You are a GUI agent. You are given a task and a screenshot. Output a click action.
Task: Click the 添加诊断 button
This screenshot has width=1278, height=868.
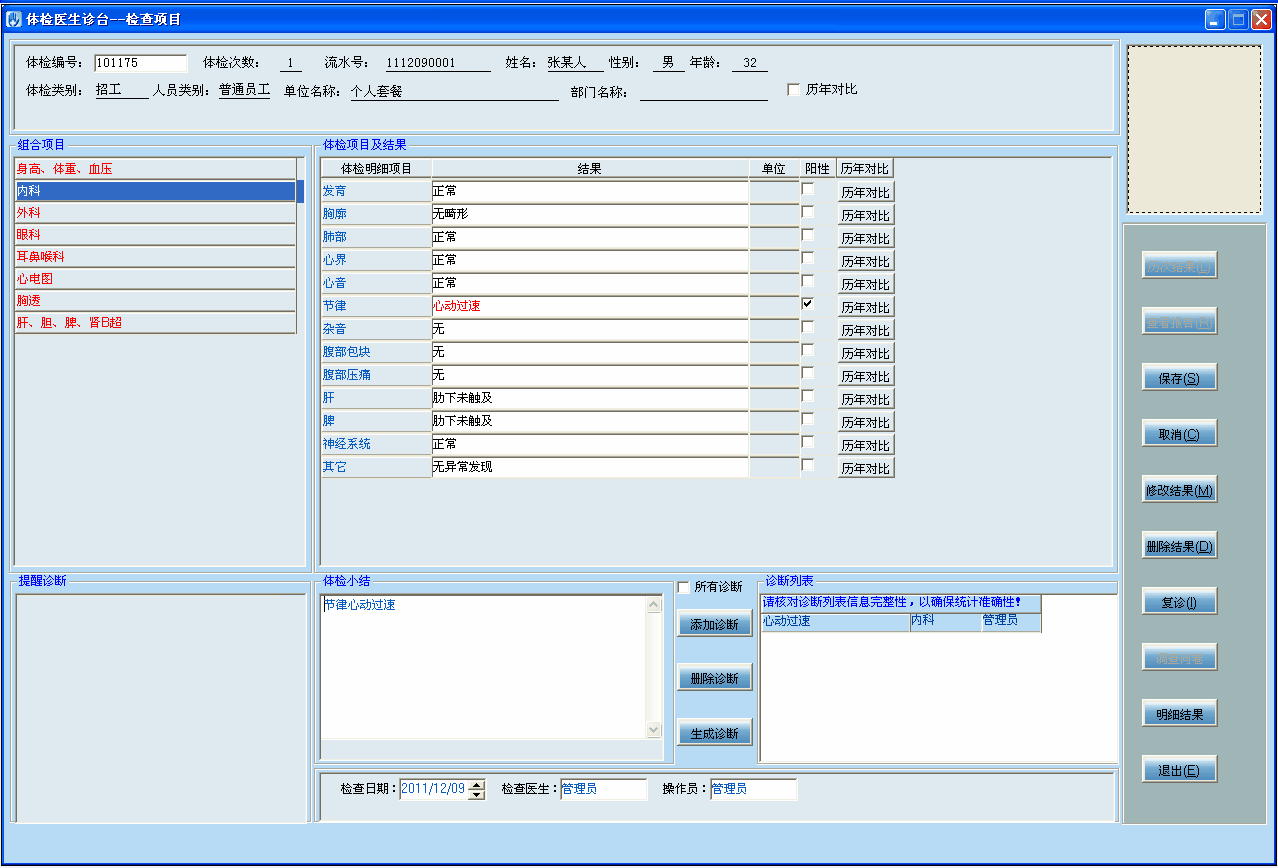click(714, 624)
